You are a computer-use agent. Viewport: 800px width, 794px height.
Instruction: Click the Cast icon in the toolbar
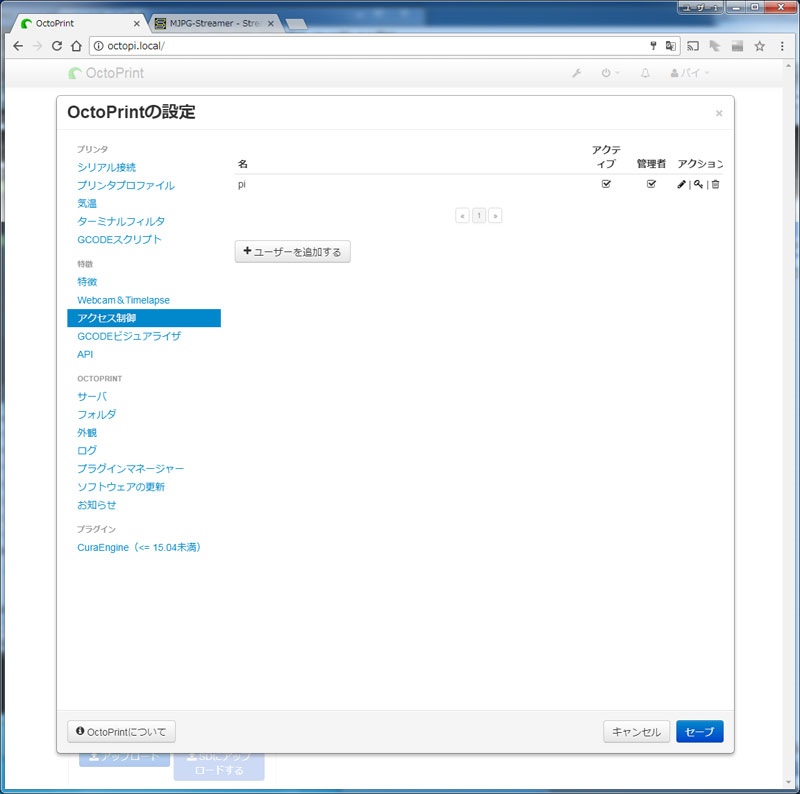coord(693,46)
